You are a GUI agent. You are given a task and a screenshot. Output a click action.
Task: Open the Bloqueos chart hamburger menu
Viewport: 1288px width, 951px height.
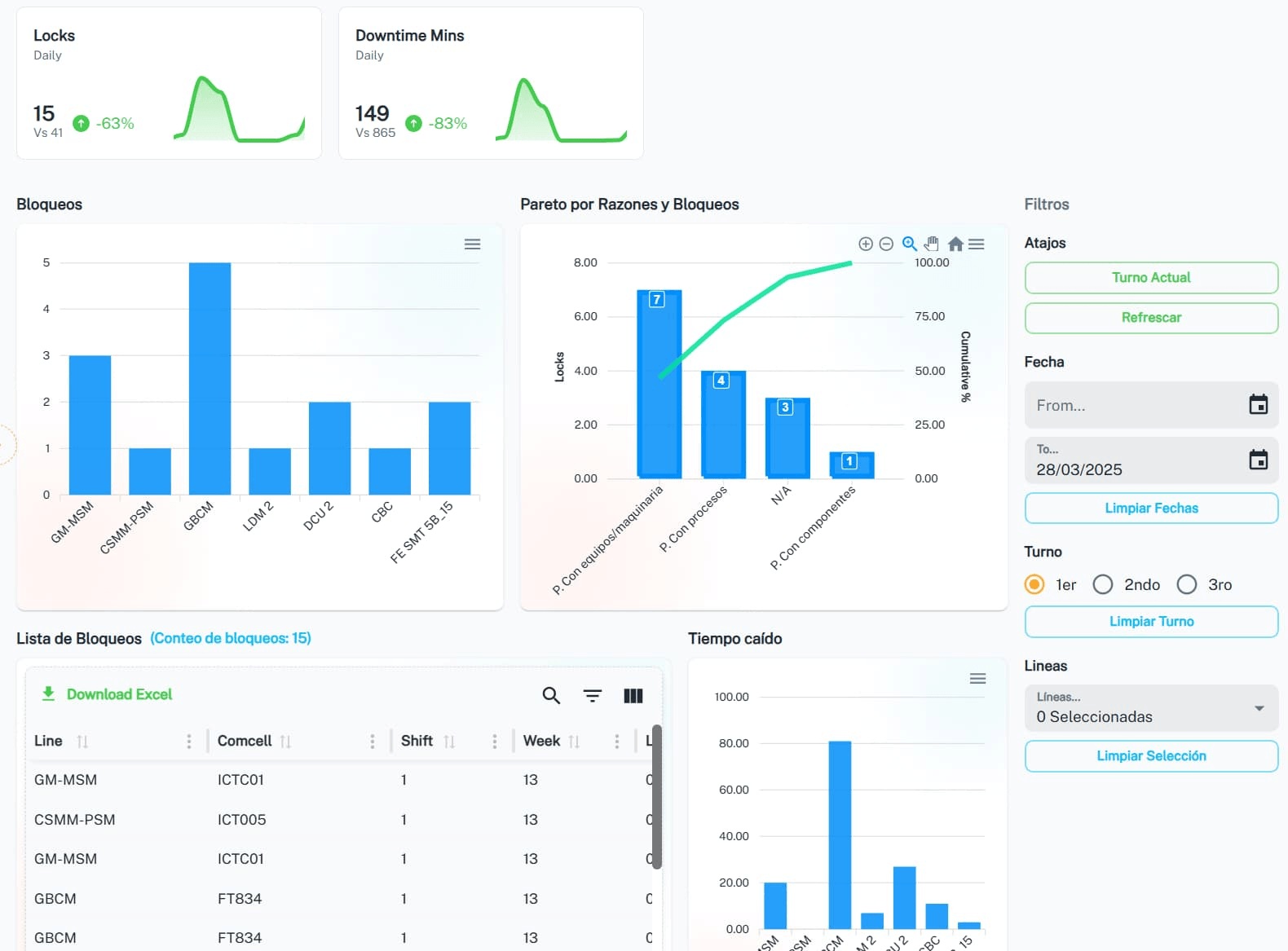coord(472,244)
